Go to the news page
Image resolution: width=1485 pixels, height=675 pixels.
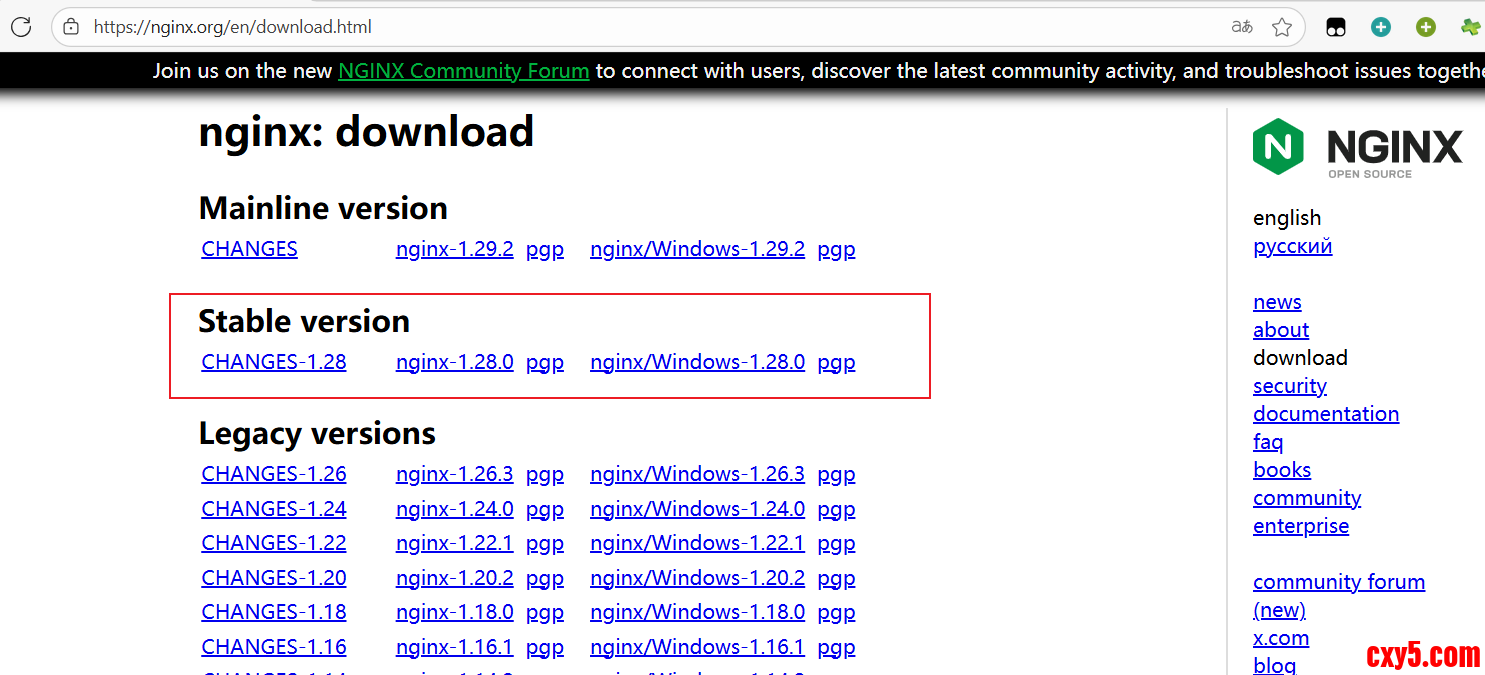coord(1277,302)
